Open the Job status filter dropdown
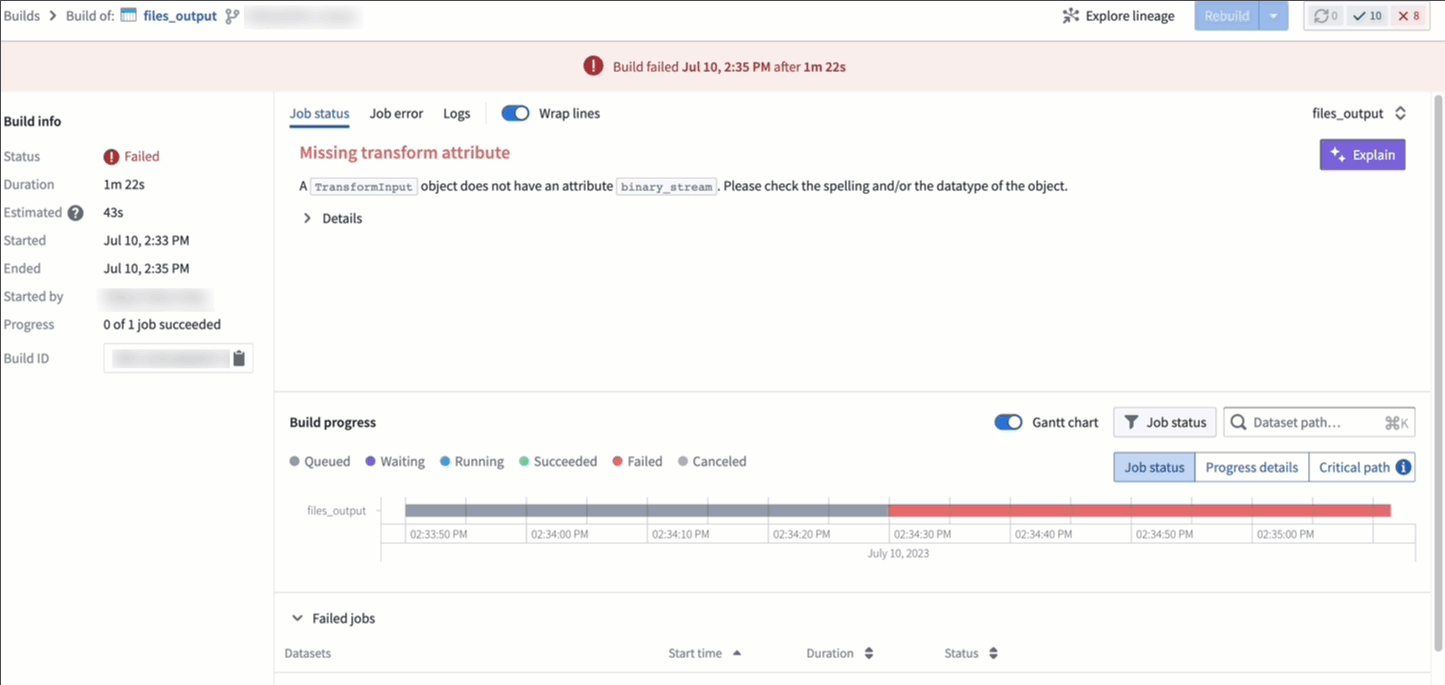 click(1165, 423)
